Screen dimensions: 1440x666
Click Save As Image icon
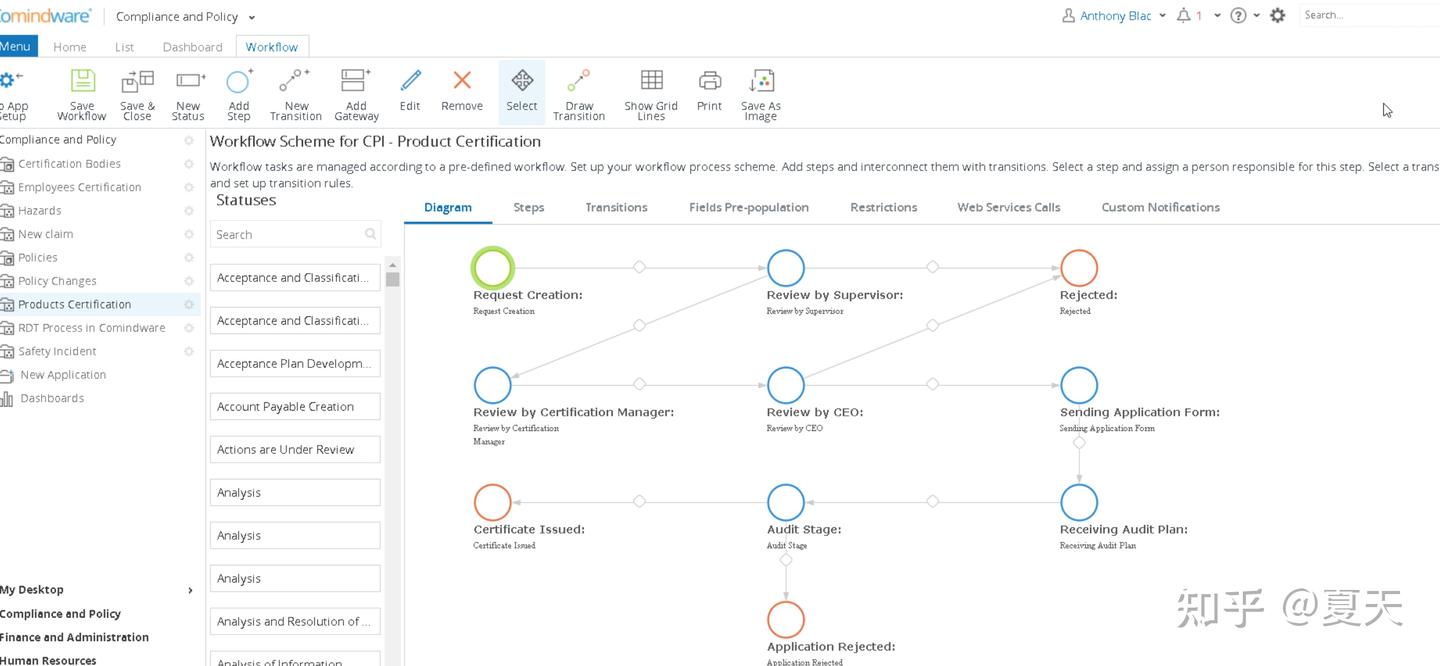tap(761, 81)
